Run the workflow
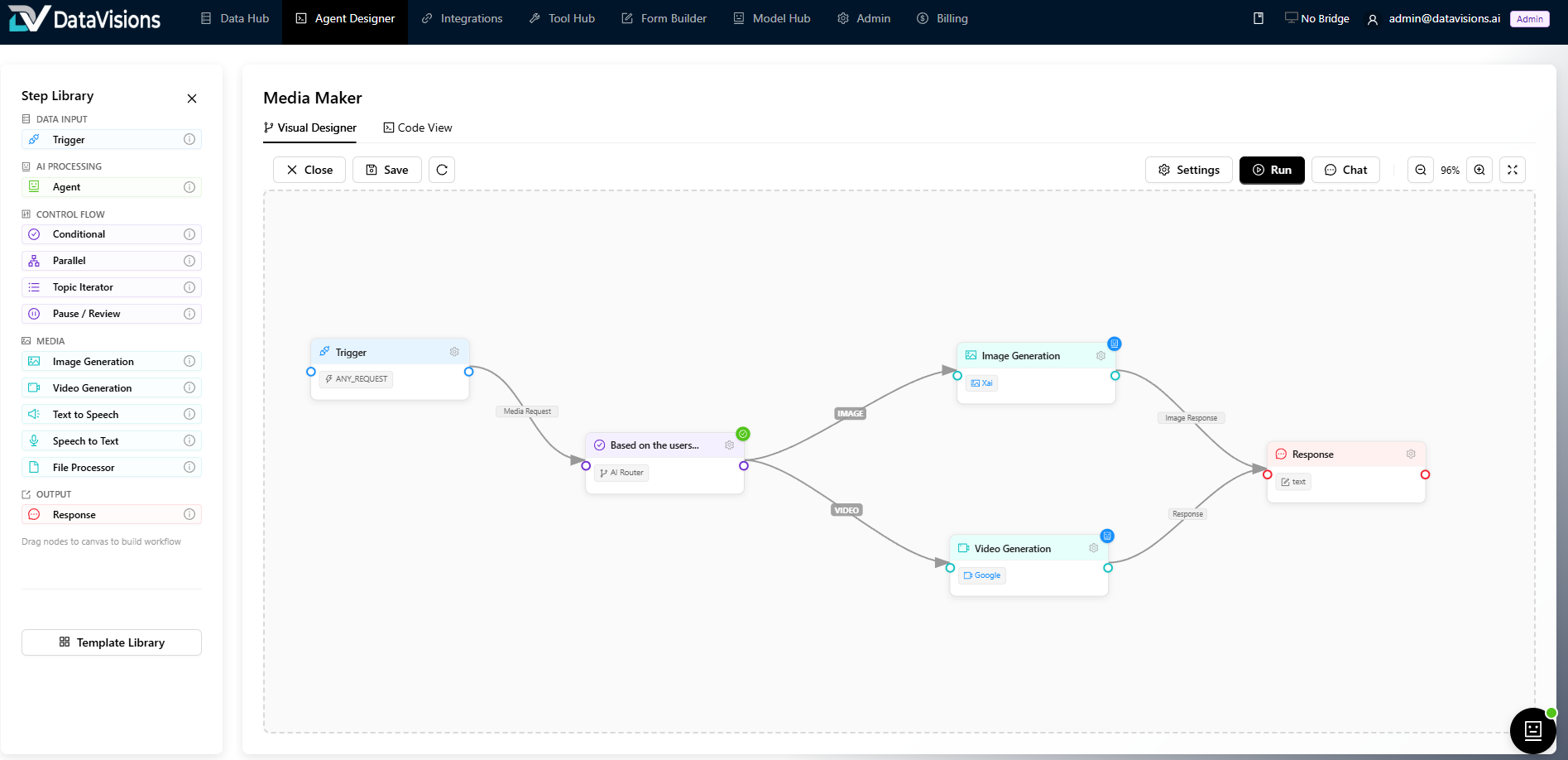The width and height of the screenshot is (1568, 760). [1272, 170]
